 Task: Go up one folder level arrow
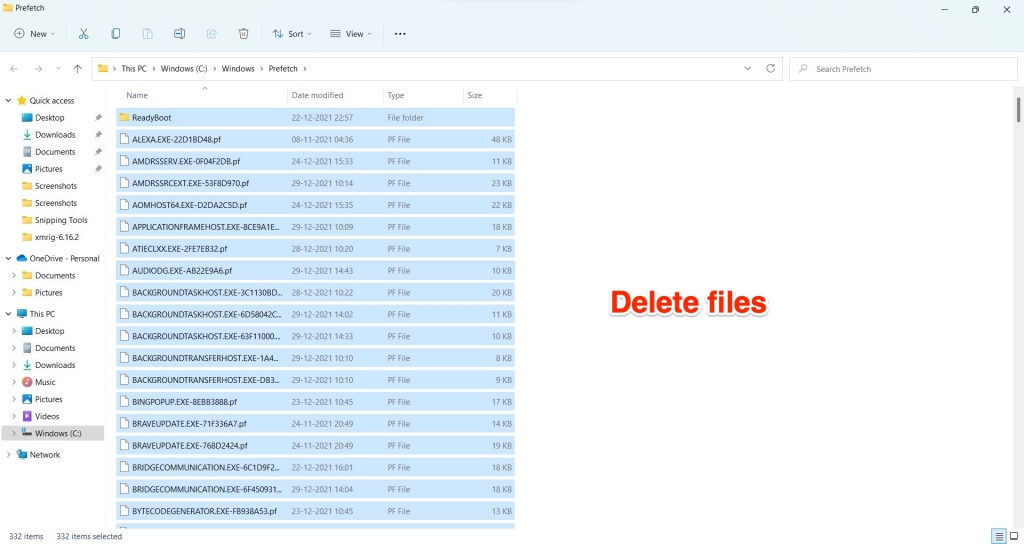[77, 69]
